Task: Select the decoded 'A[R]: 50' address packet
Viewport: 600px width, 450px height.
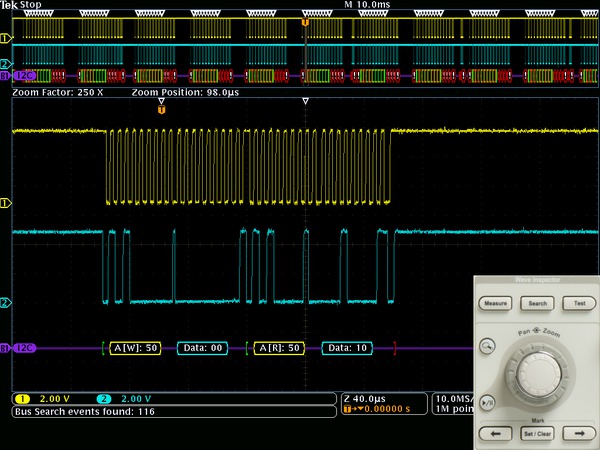Action: pyautogui.click(x=279, y=348)
